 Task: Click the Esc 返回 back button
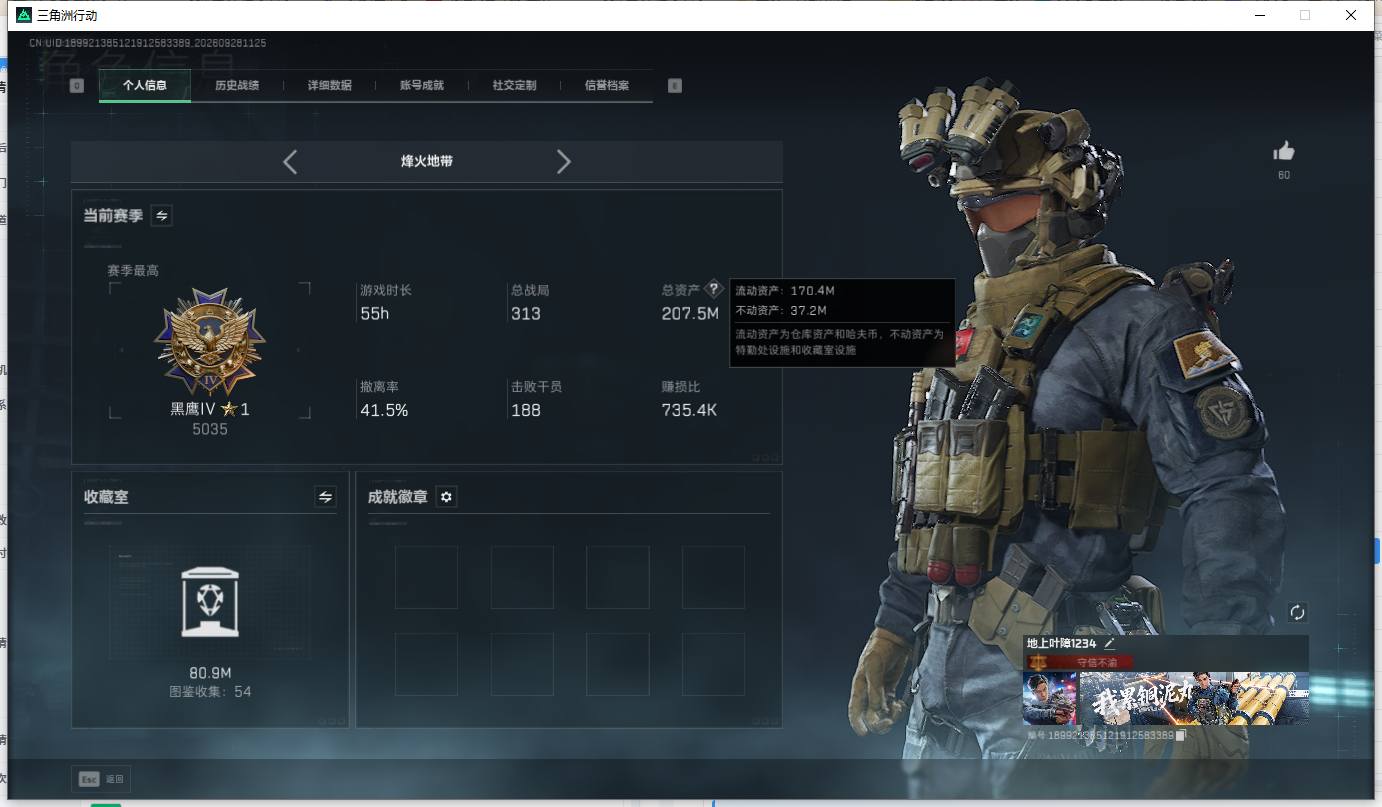point(101,779)
